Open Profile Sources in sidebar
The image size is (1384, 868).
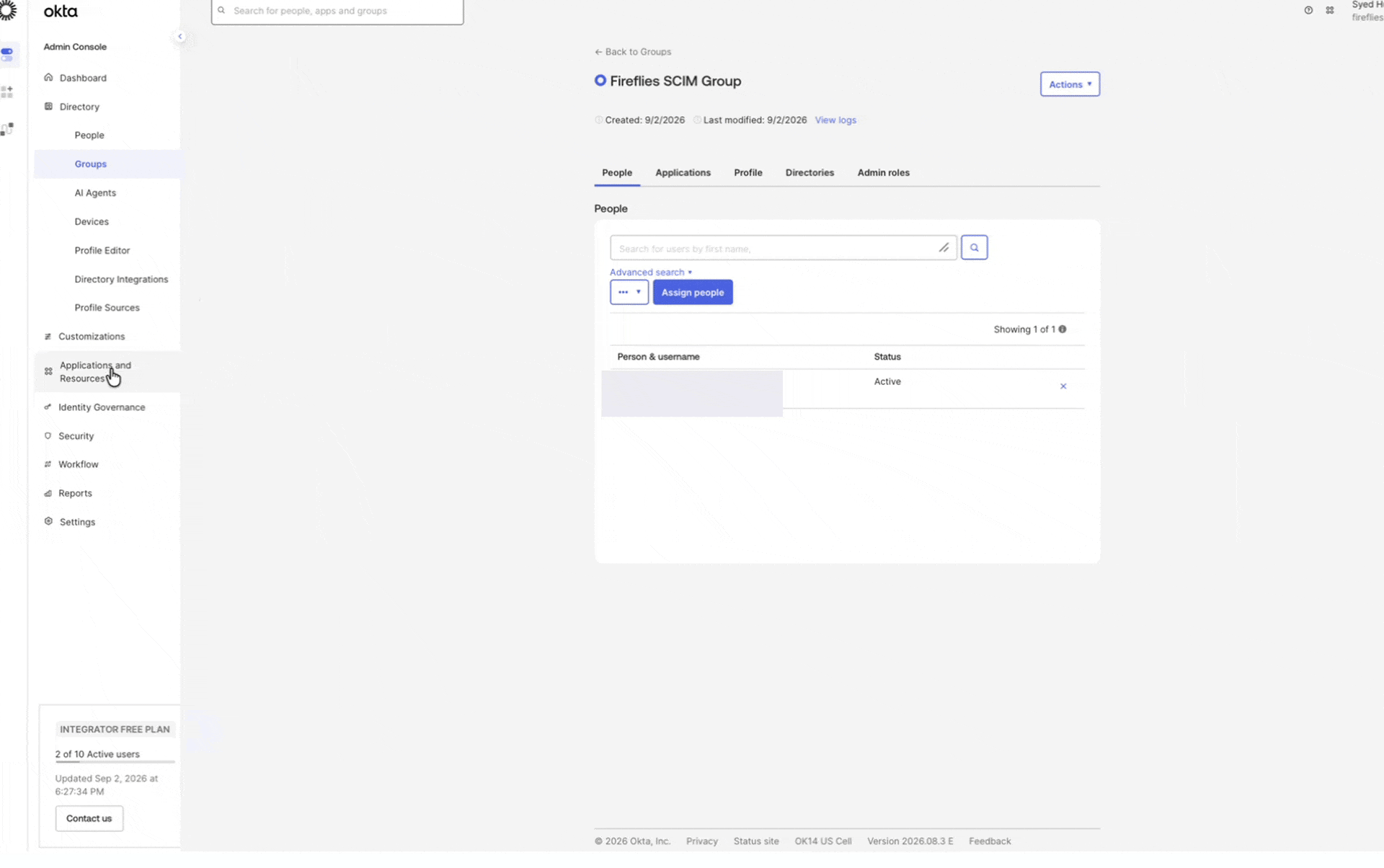(x=107, y=308)
